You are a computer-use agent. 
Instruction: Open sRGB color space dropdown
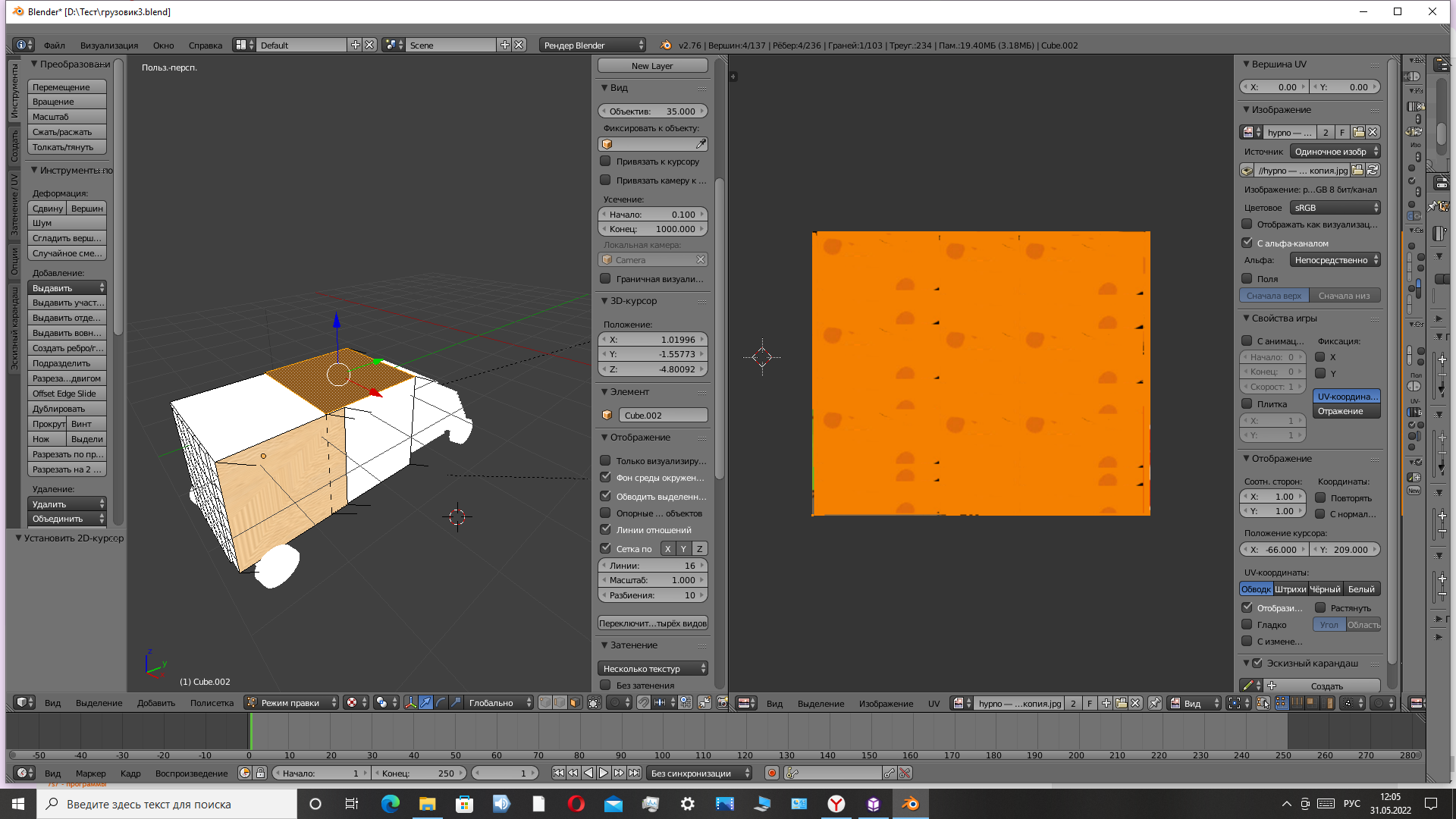[x=1335, y=208]
